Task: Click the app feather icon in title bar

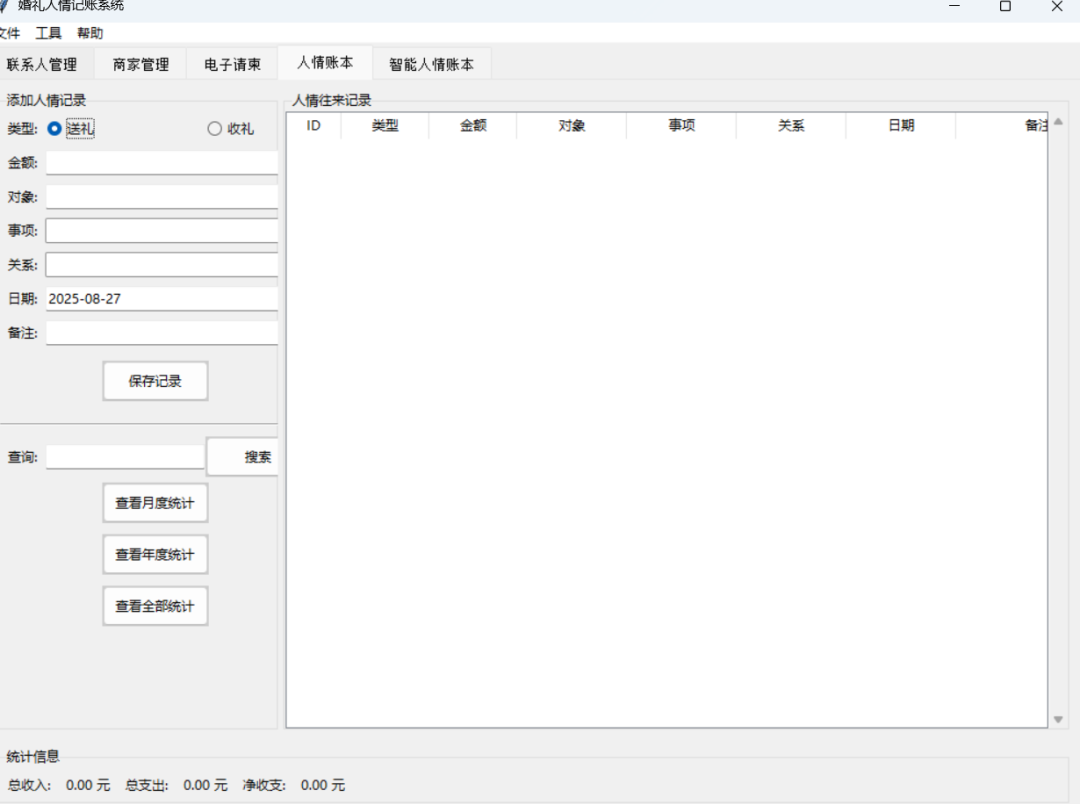Action: click(3, 6)
